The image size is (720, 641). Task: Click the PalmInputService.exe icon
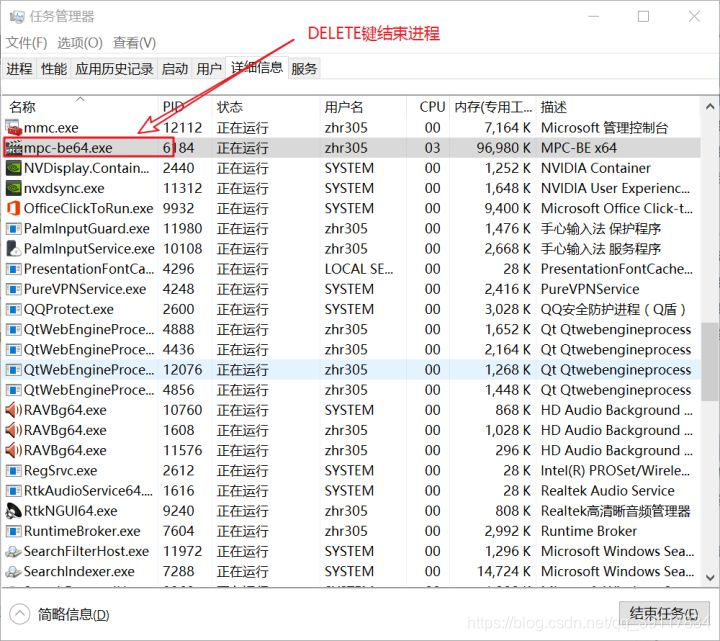13,249
